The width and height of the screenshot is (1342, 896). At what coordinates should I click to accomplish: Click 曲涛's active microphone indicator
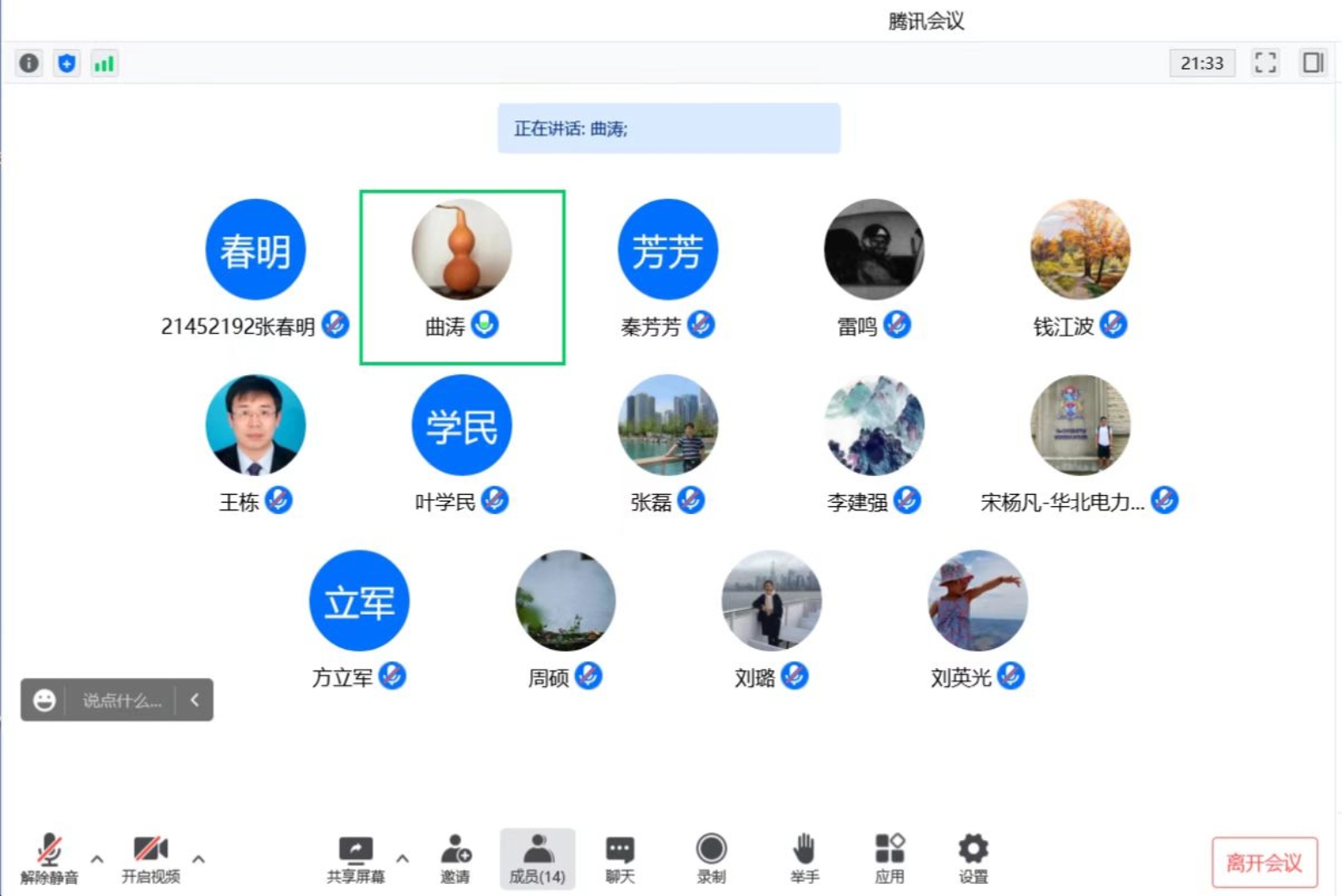coord(485,324)
